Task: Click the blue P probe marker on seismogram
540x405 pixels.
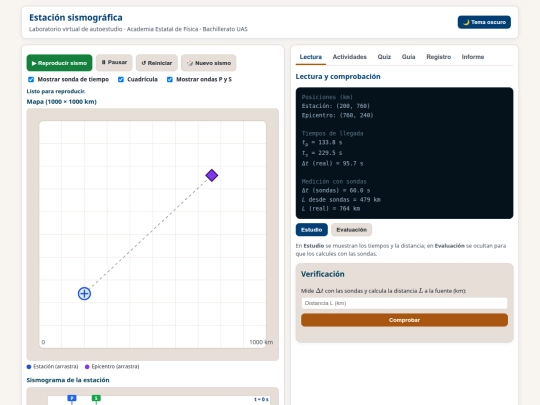Action: pyautogui.click(x=72, y=398)
